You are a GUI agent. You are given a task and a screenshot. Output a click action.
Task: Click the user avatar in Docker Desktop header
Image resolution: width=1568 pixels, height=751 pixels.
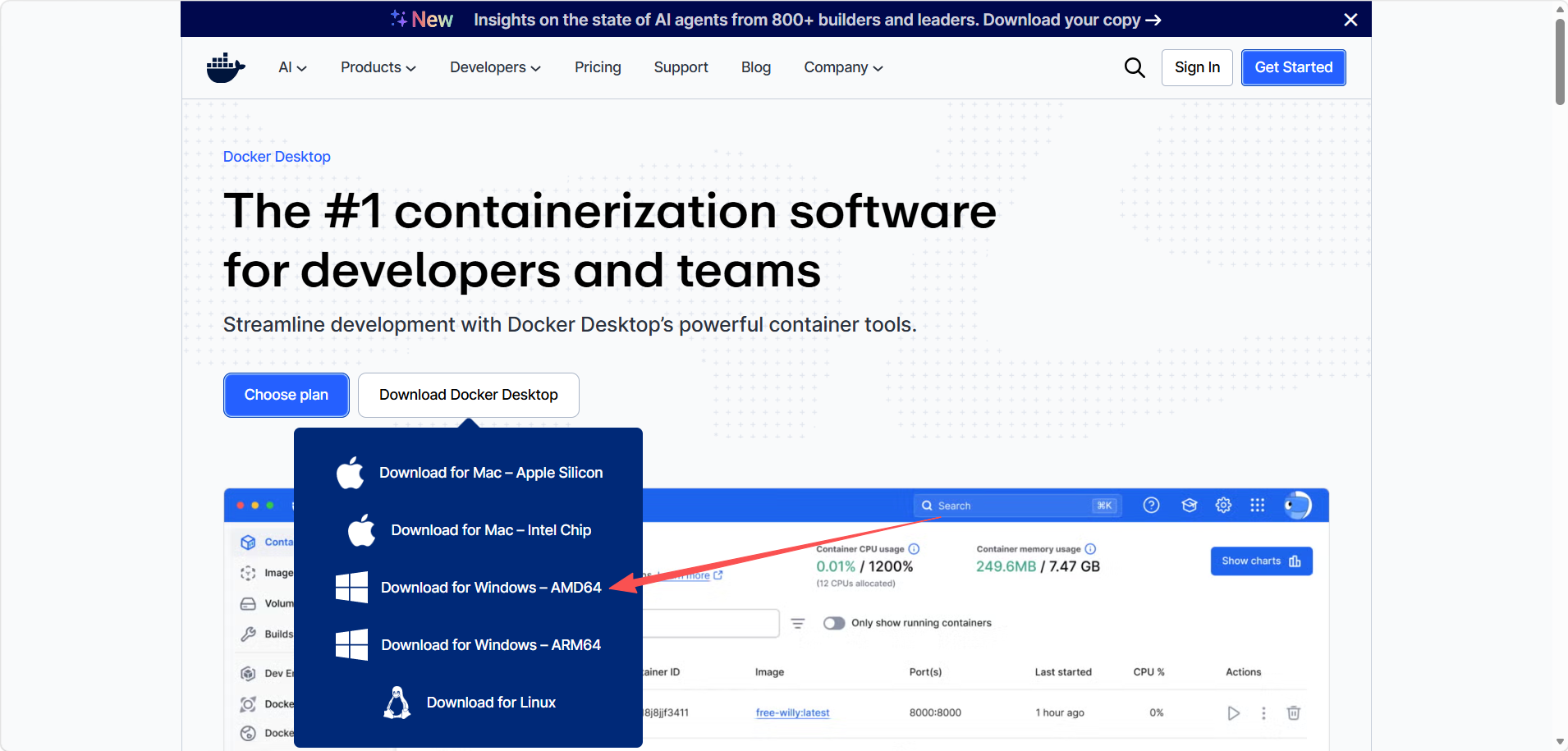pyautogui.click(x=1297, y=506)
